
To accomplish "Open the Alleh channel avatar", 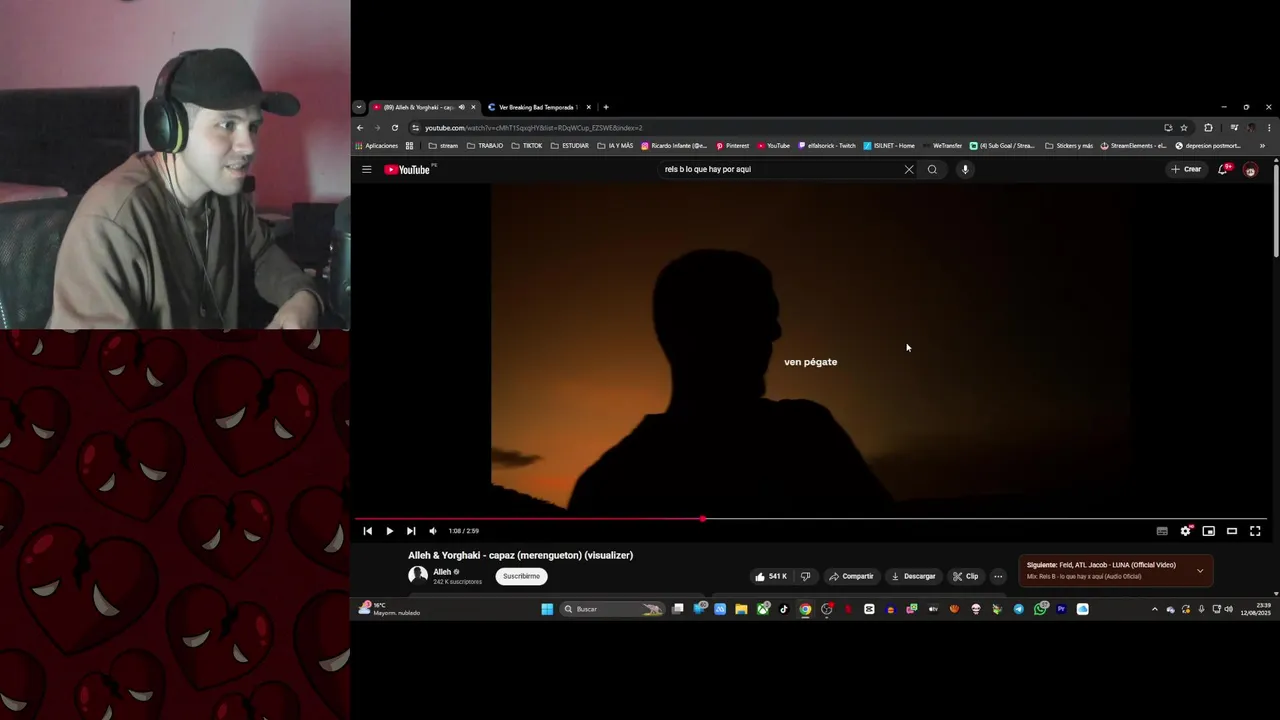I will pyautogui.click(x=418, y=575).
